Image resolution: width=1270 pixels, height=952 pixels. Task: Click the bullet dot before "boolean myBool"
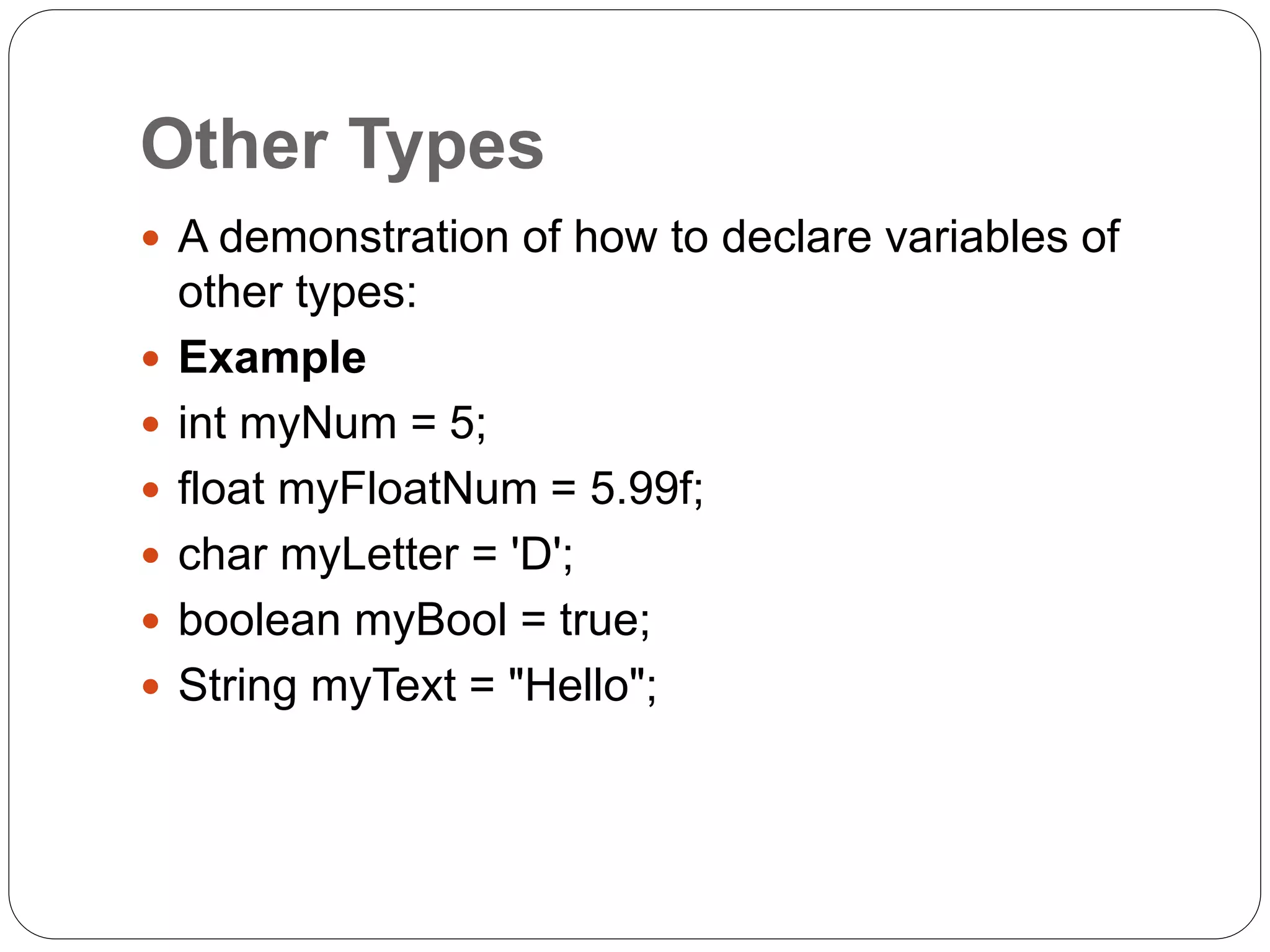[151, 620]
